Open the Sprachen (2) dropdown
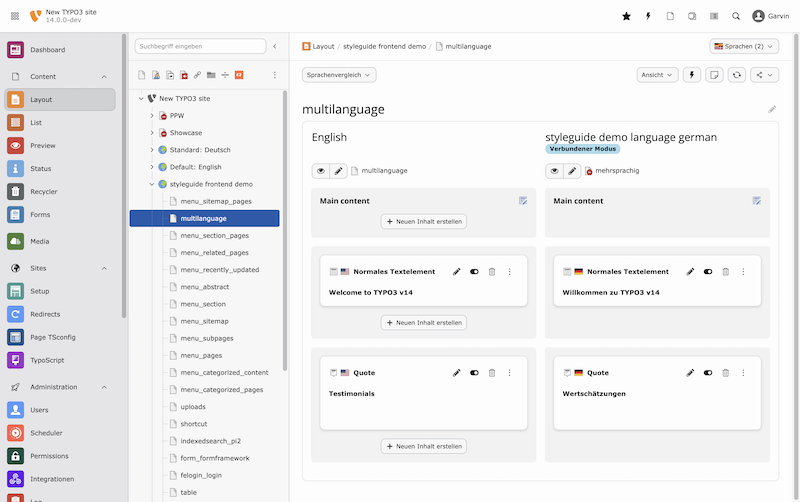Image resolution: width=800 pixels, height=502 pixels. pos(743,46)
